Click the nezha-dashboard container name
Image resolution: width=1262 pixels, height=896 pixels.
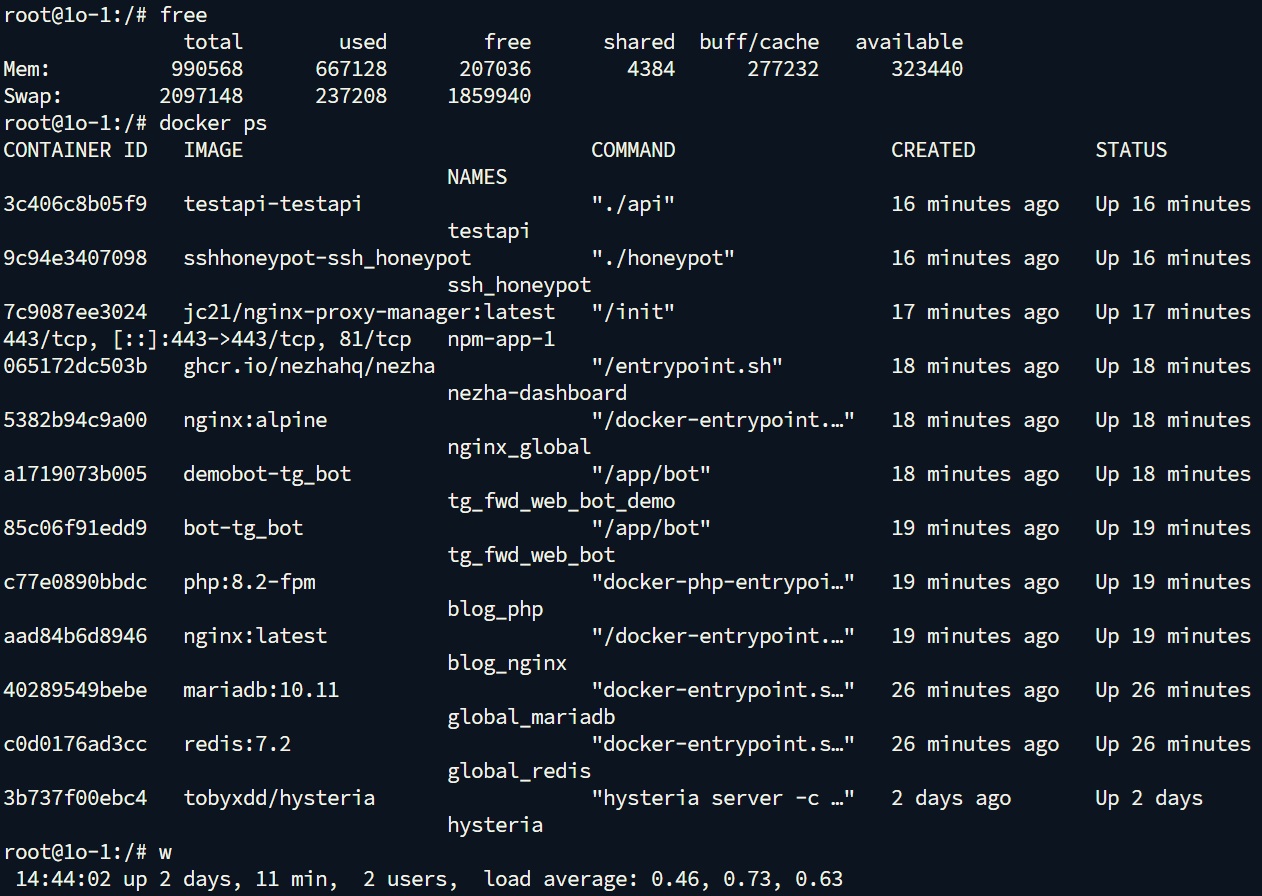[x=537, y=393]
